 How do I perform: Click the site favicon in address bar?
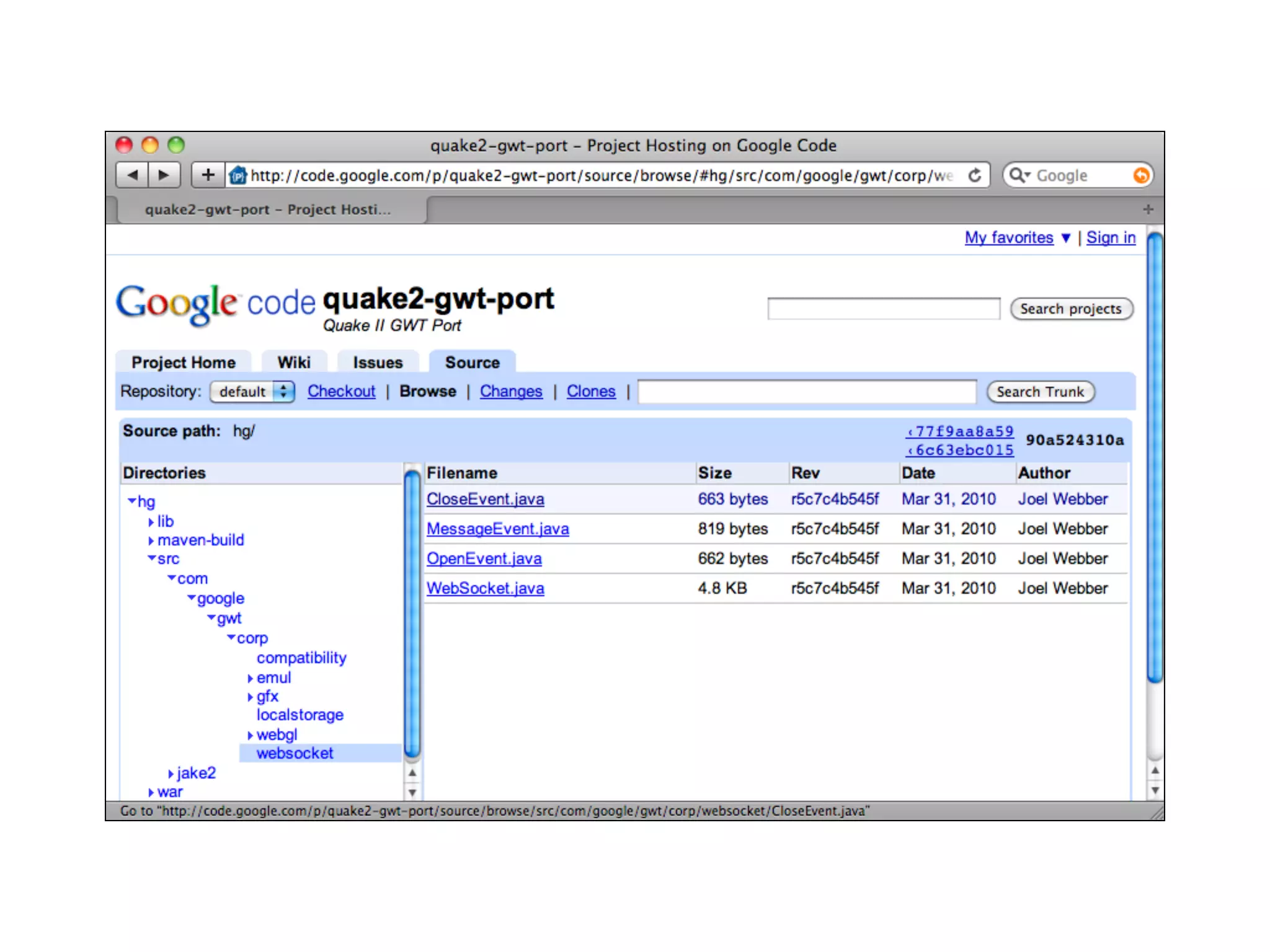[238, 176]
